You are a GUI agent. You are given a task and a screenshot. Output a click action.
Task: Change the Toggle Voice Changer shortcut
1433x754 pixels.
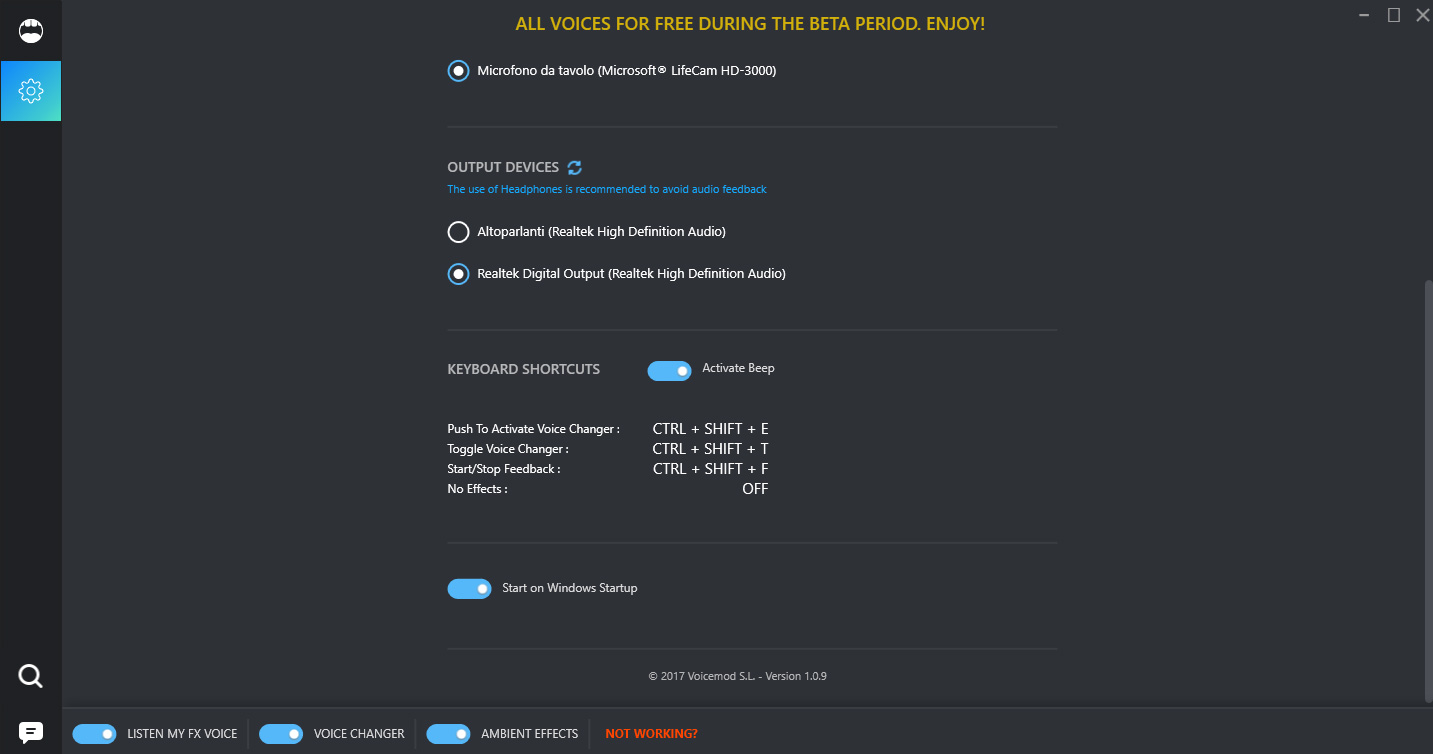(710, 449)
